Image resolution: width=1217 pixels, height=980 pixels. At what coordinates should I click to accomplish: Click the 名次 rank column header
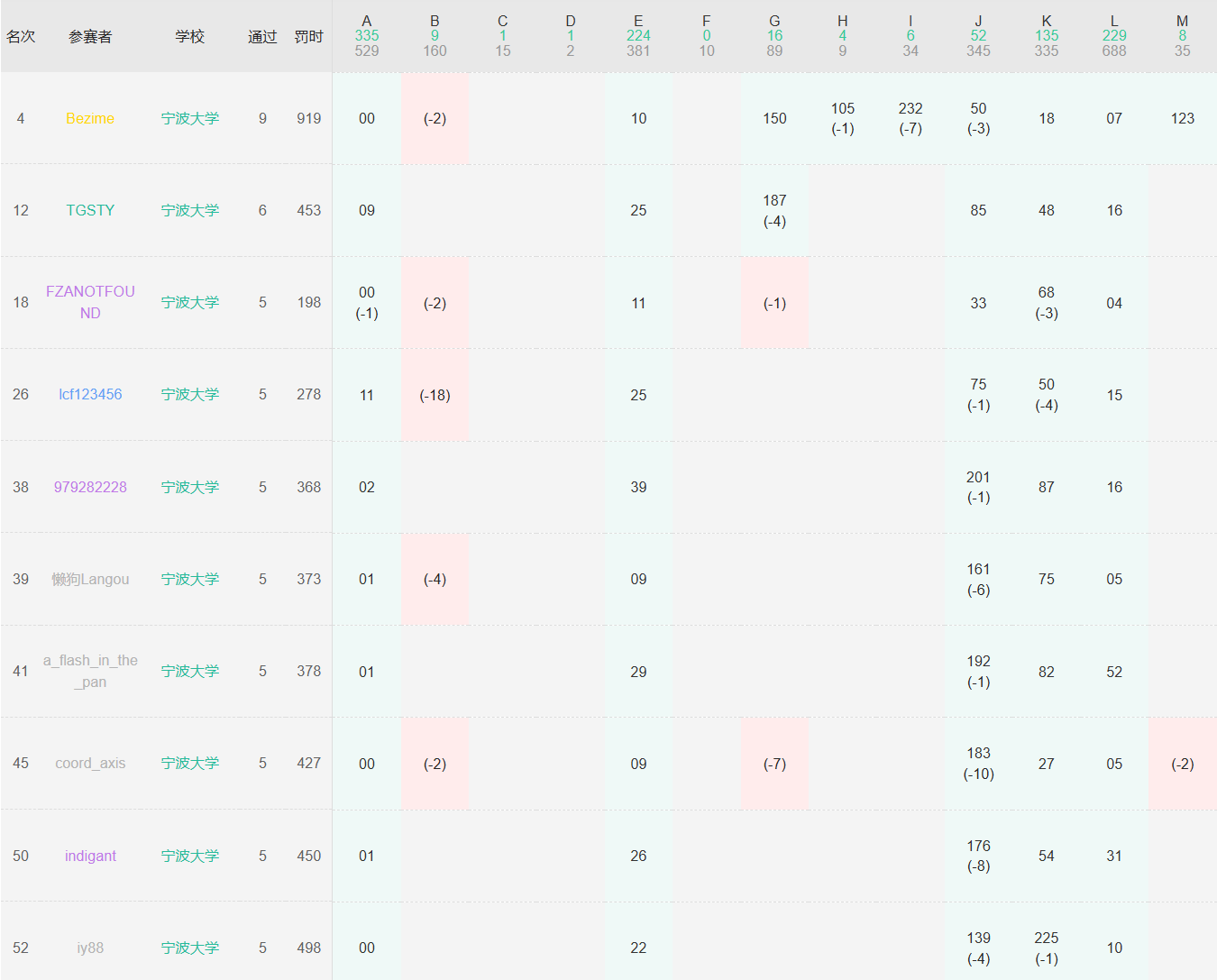click(21, 36)
